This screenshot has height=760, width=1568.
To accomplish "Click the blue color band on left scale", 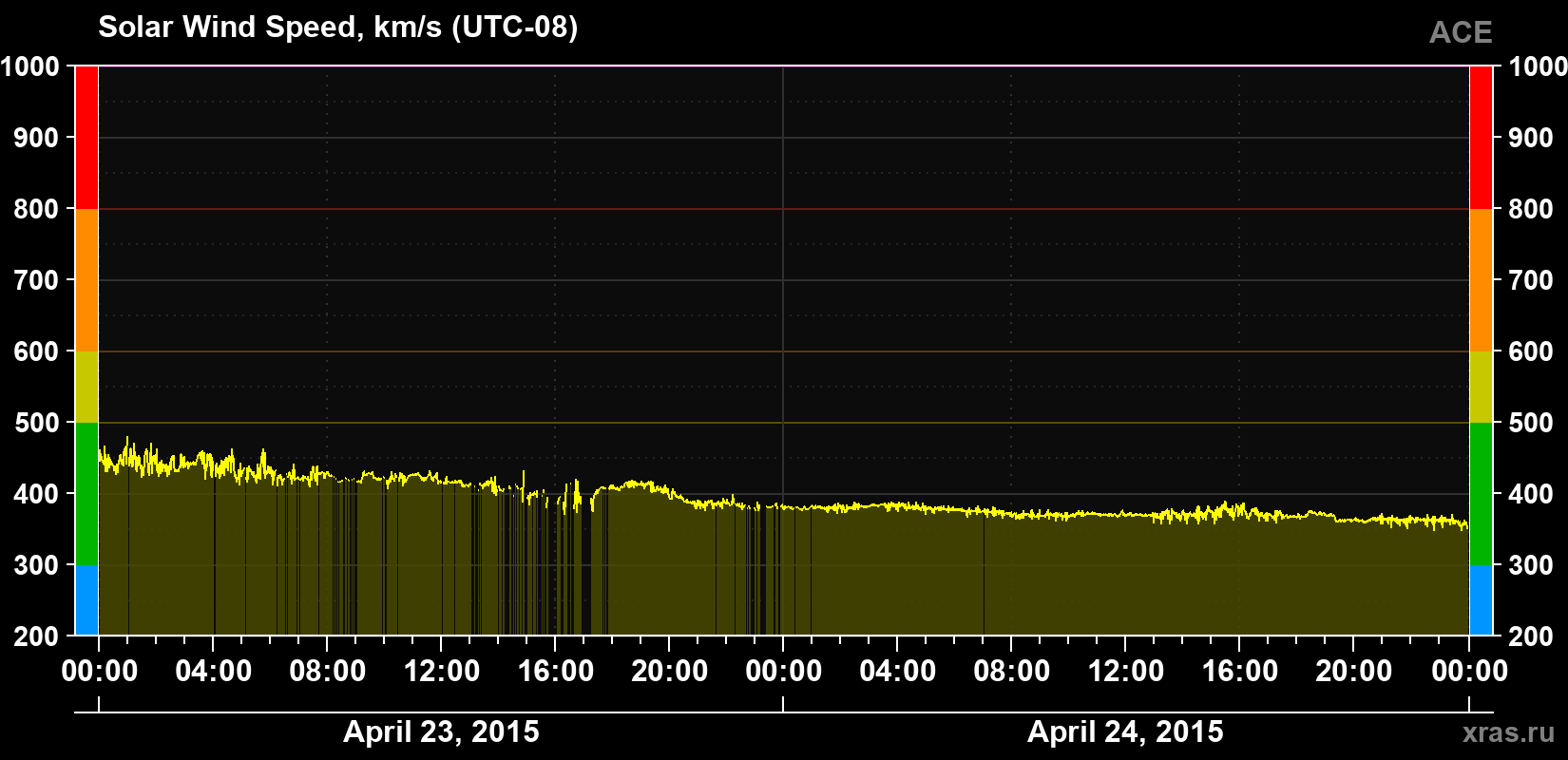I will [86, 600].
